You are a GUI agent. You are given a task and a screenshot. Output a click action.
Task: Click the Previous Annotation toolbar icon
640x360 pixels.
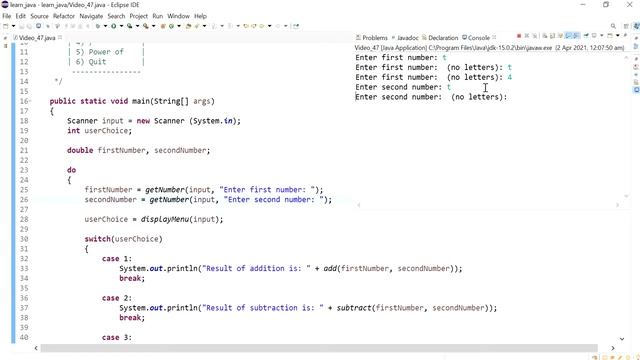tap(230, 26)
